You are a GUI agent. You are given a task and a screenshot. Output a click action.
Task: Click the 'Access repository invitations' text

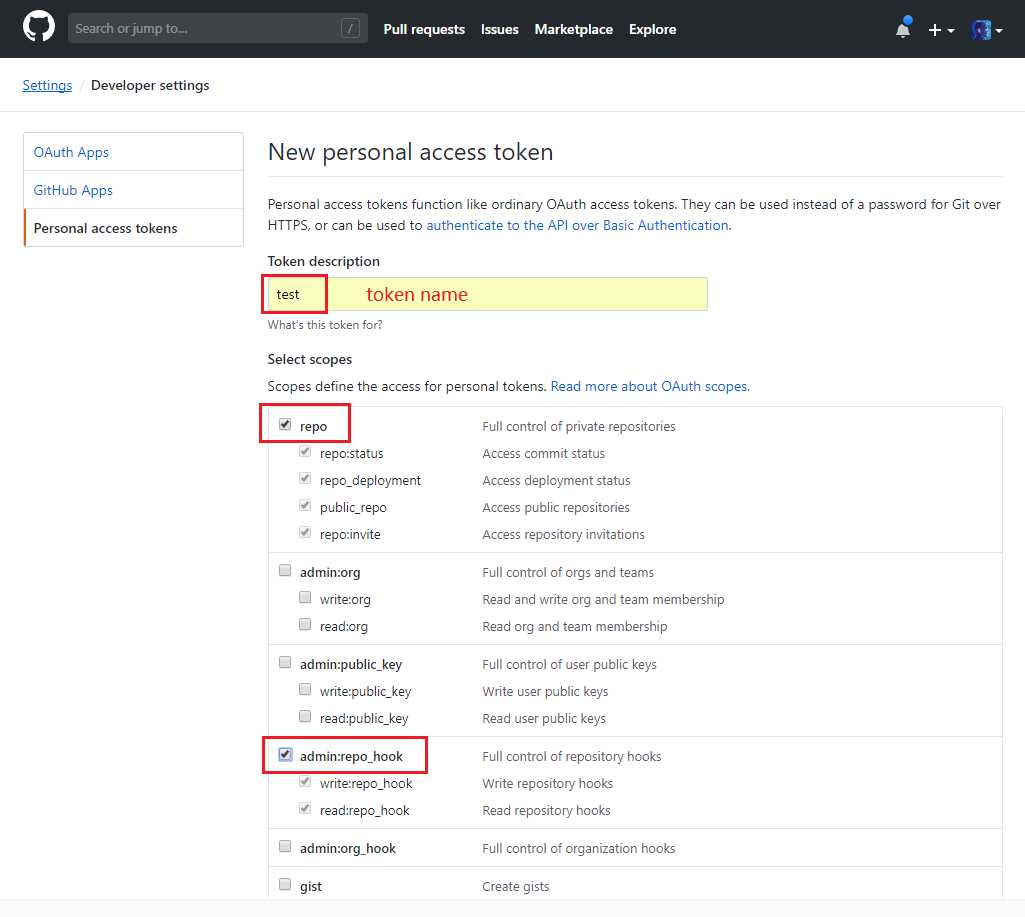[x=563, y=535]
